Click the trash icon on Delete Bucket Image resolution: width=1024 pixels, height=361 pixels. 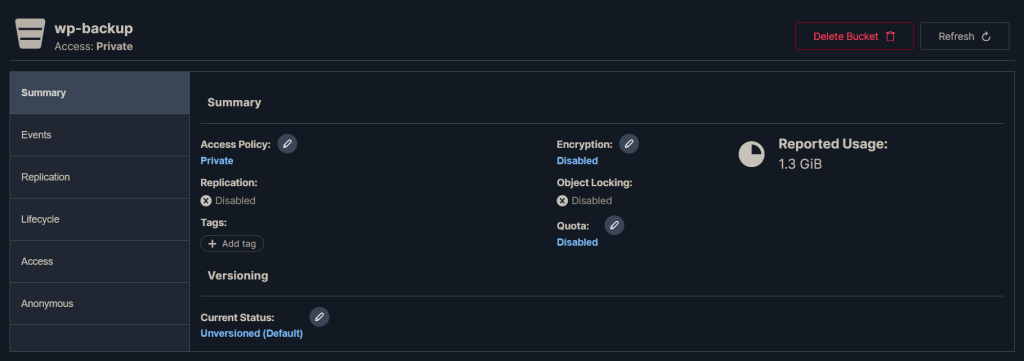[x=890, y=37]
